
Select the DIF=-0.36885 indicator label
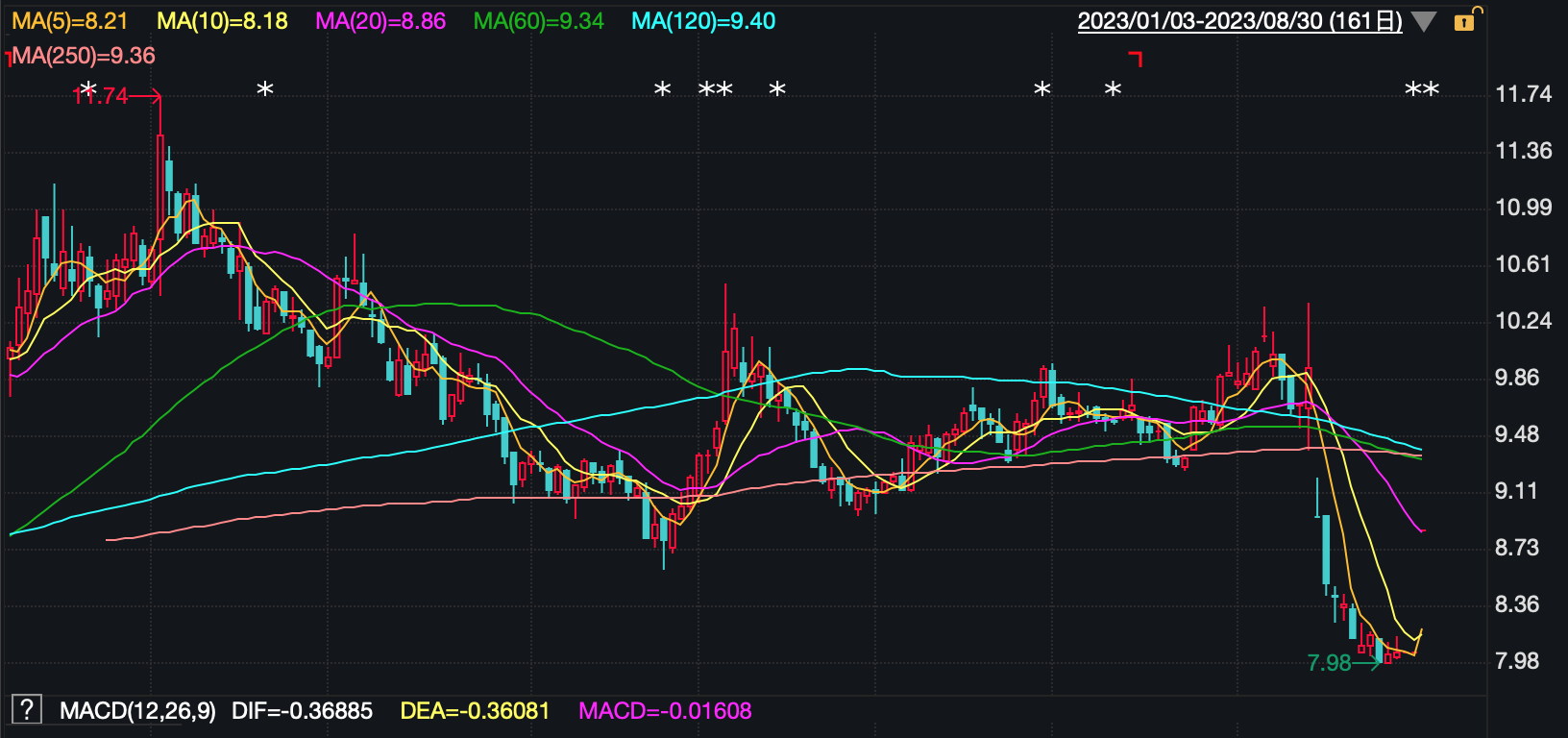click(x=302, y=711)
